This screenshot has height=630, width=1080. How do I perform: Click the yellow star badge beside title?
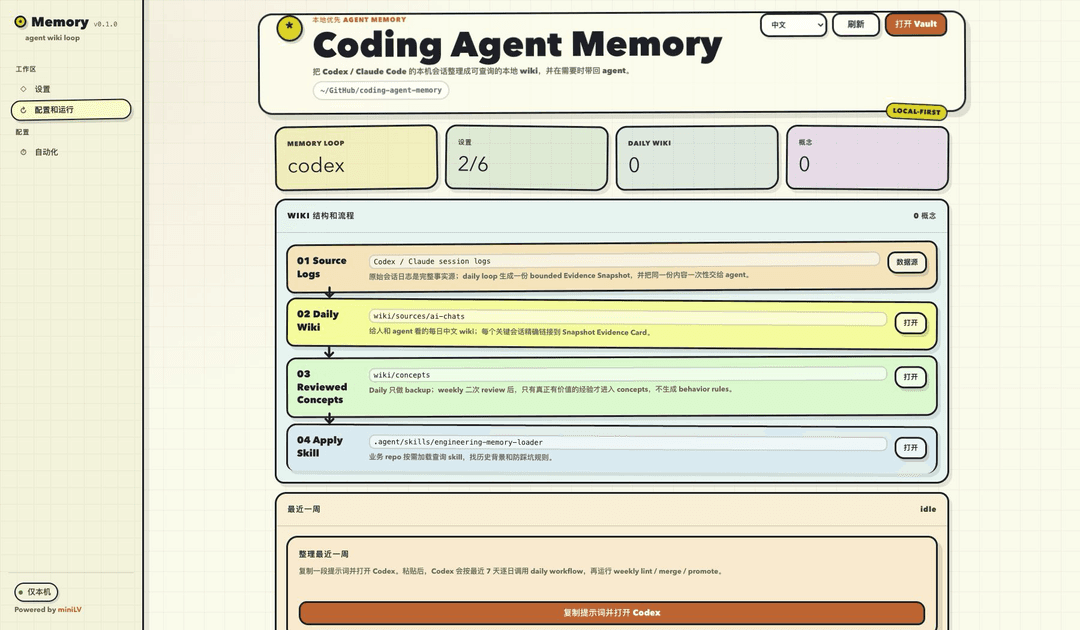tap(289, 28)
